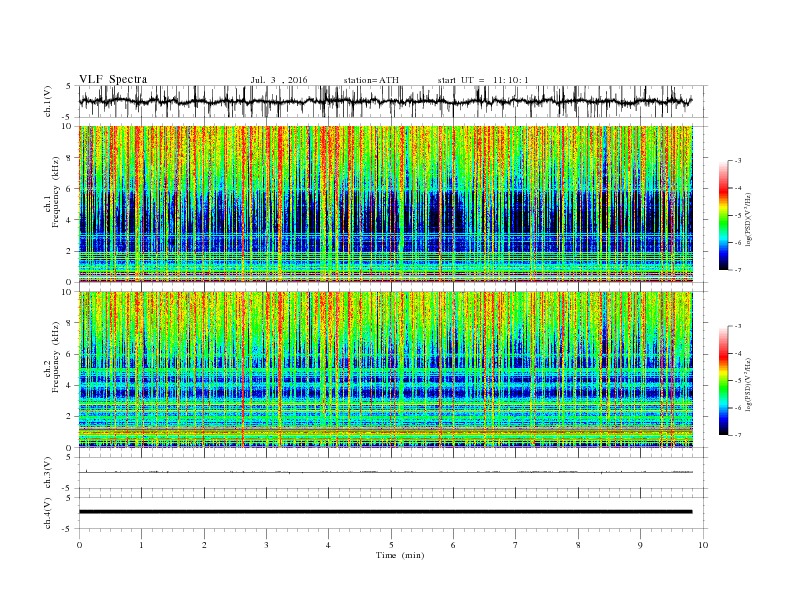Click the thick black ch.4 signal trace
792x612 pixels.
click(385, 512)
